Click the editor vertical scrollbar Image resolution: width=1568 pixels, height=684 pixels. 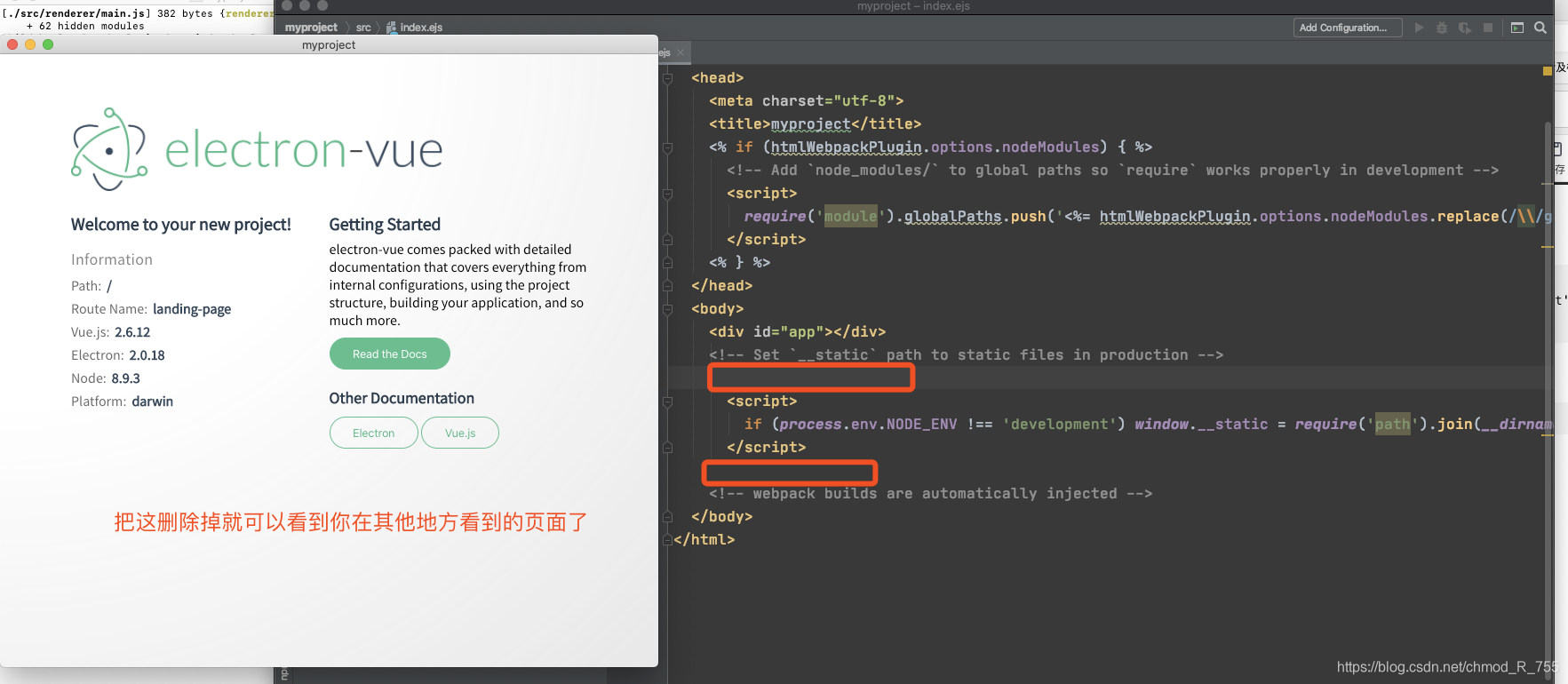tap(1548, 400)
